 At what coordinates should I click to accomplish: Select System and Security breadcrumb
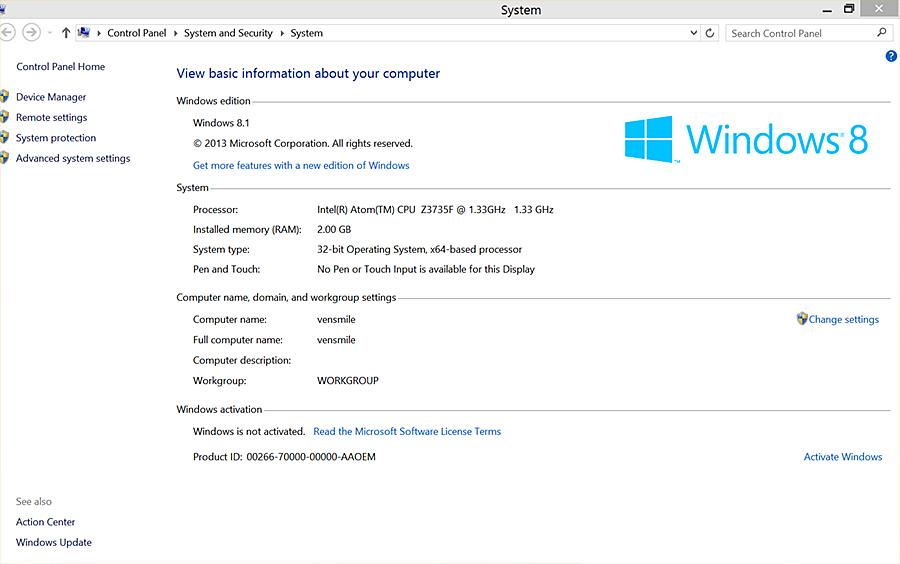coord(228,33)
